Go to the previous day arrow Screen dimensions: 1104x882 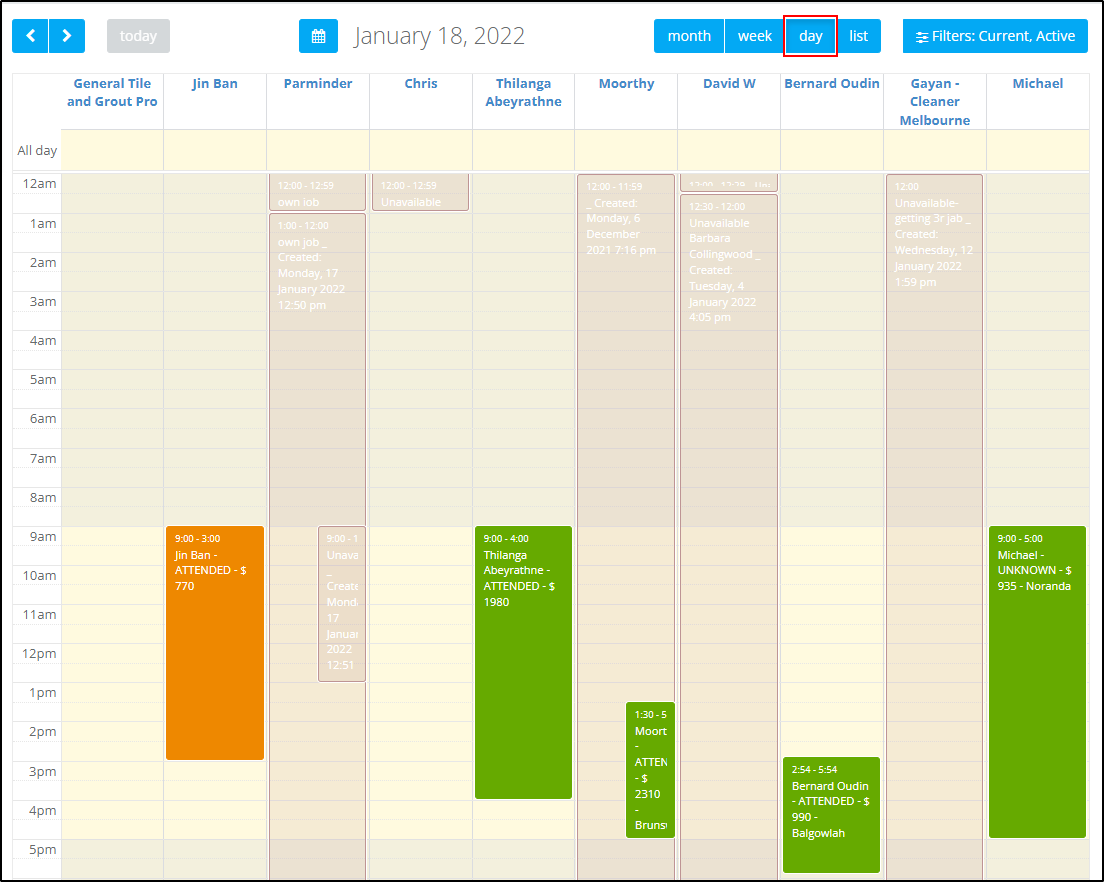click(30, 36)
